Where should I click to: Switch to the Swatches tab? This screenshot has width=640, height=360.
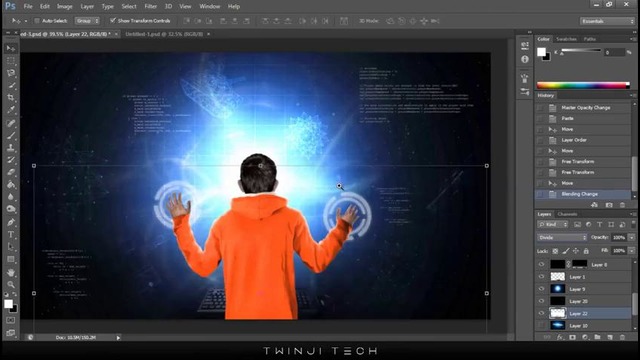point(566,39)
